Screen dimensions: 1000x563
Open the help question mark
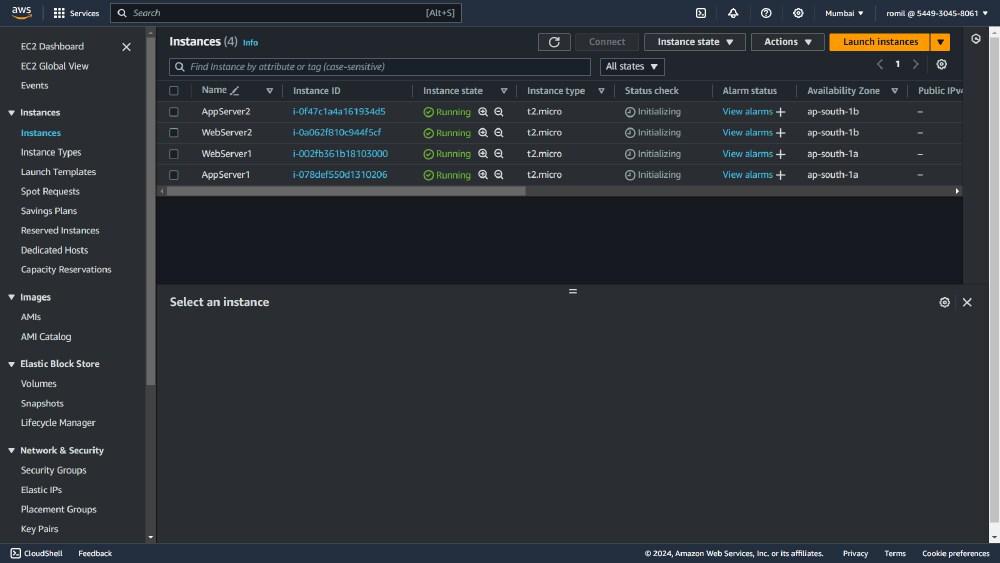[766, 13]
